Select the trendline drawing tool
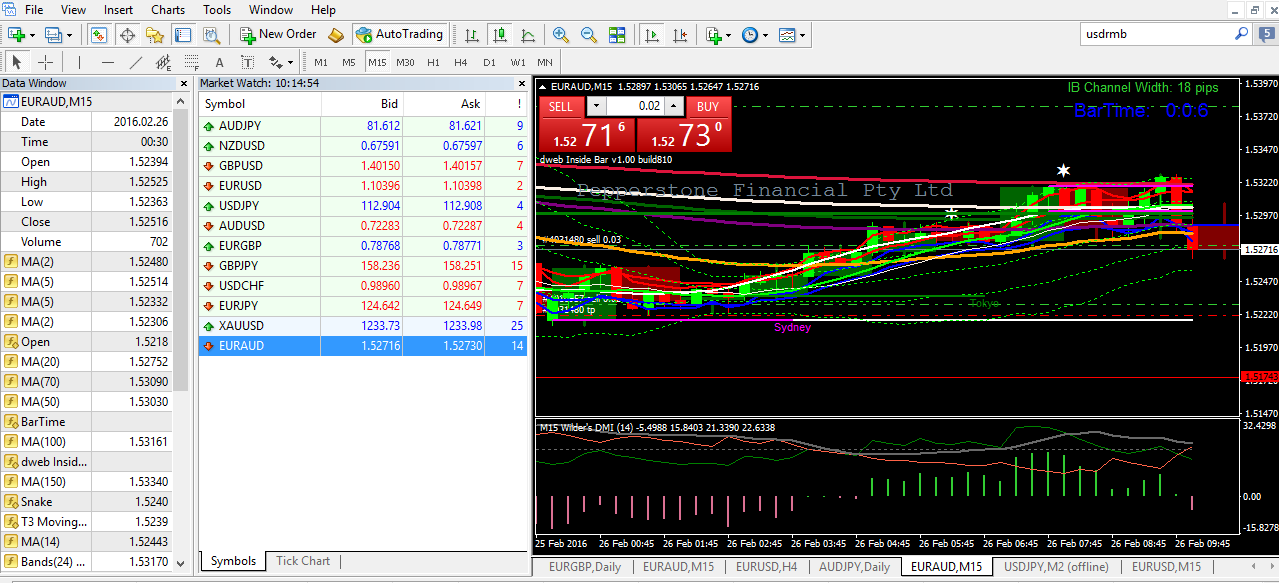Screen dimensions: 1279x583 pyautogui.click(x=136, y=62)
